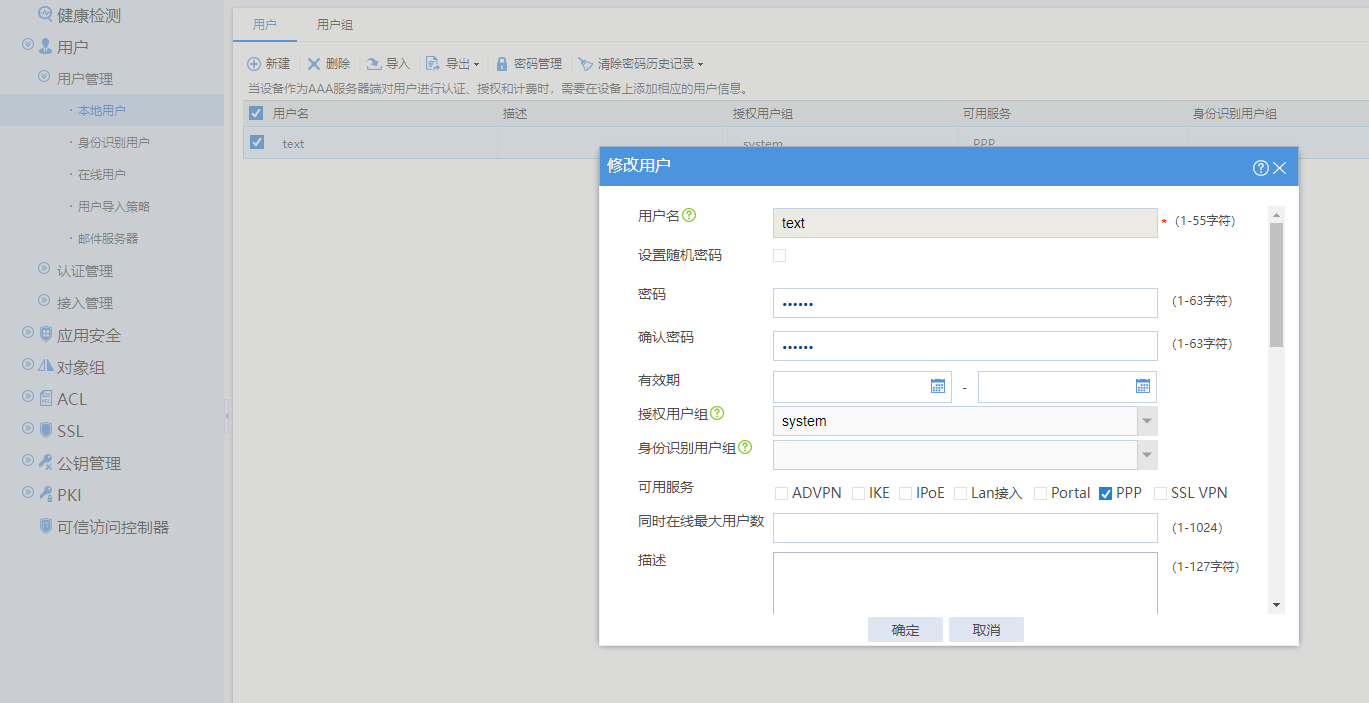
Task: Click the 确定 button
Action: click(x=905, y=630)
